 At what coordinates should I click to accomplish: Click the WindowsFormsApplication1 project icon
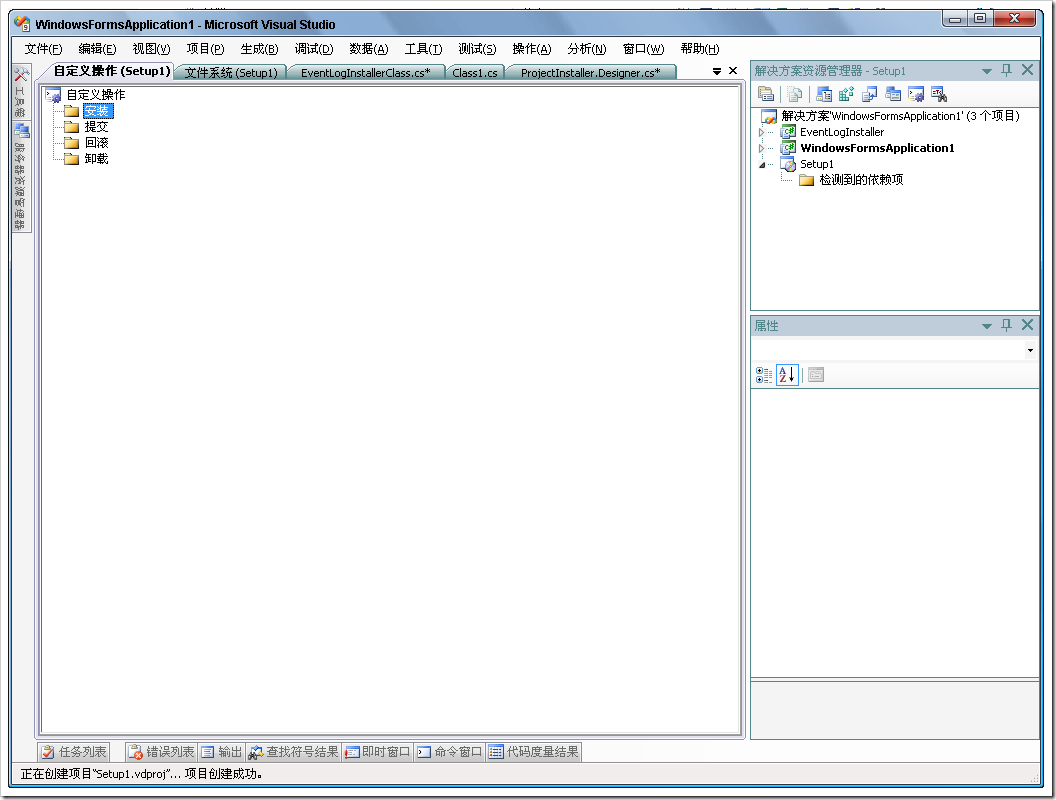click(x=788, y=148)
